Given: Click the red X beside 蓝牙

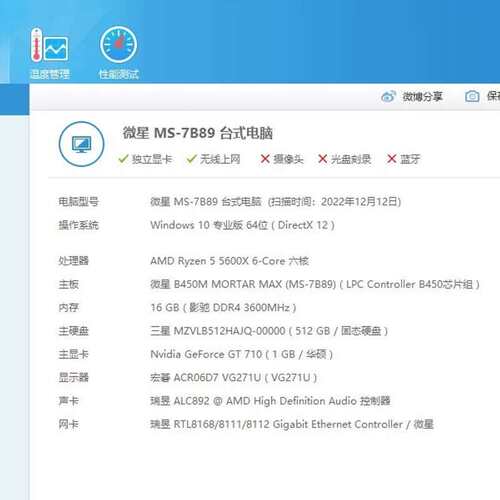Looking at the screenshot, I should pyautogui.click(x=391, y=159).
